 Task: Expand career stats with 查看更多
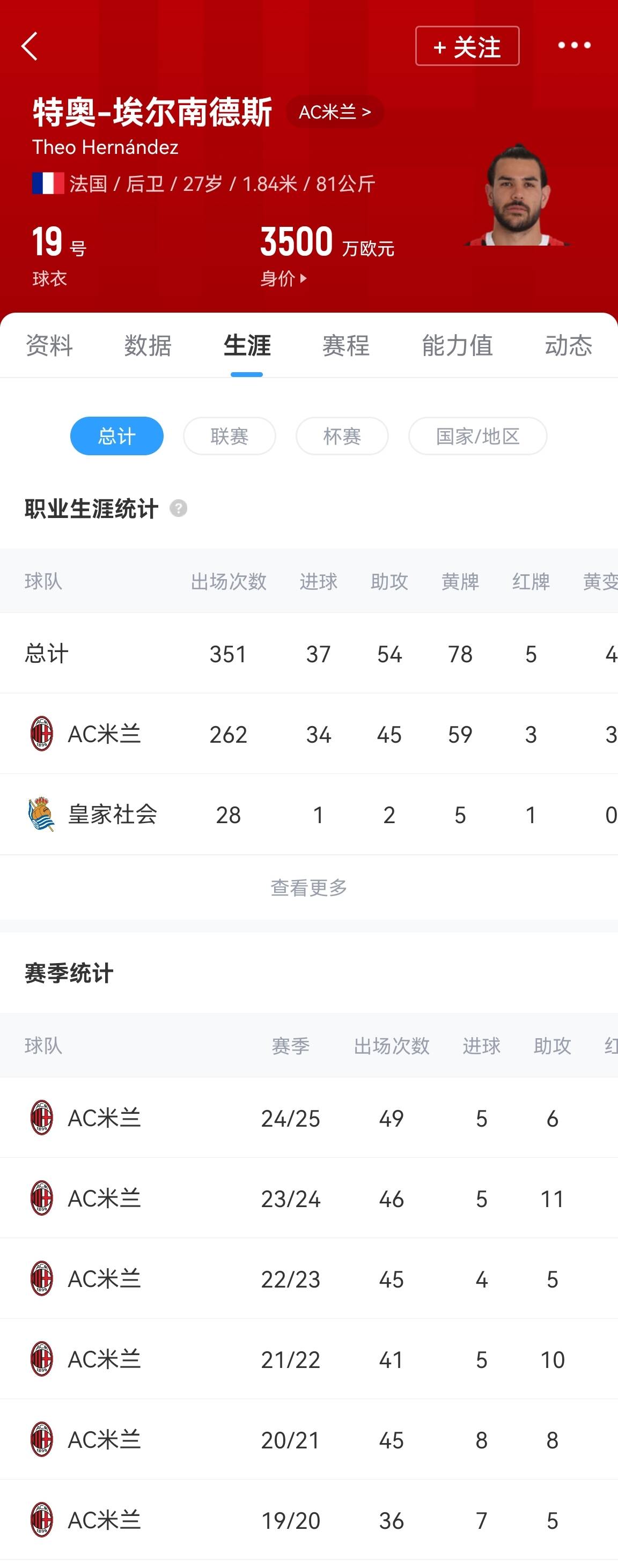(308, 887)
